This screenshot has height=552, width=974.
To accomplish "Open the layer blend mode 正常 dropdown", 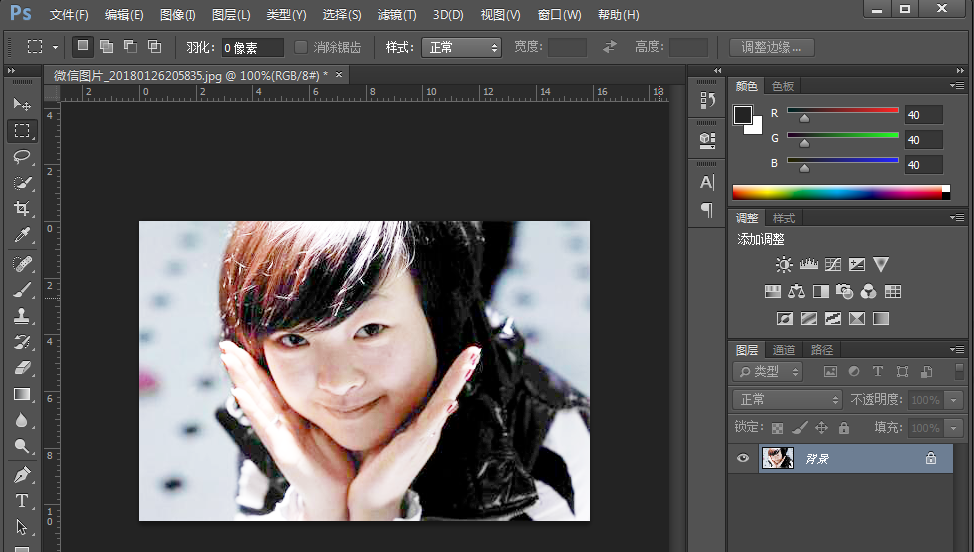I will tap(788, 399).
